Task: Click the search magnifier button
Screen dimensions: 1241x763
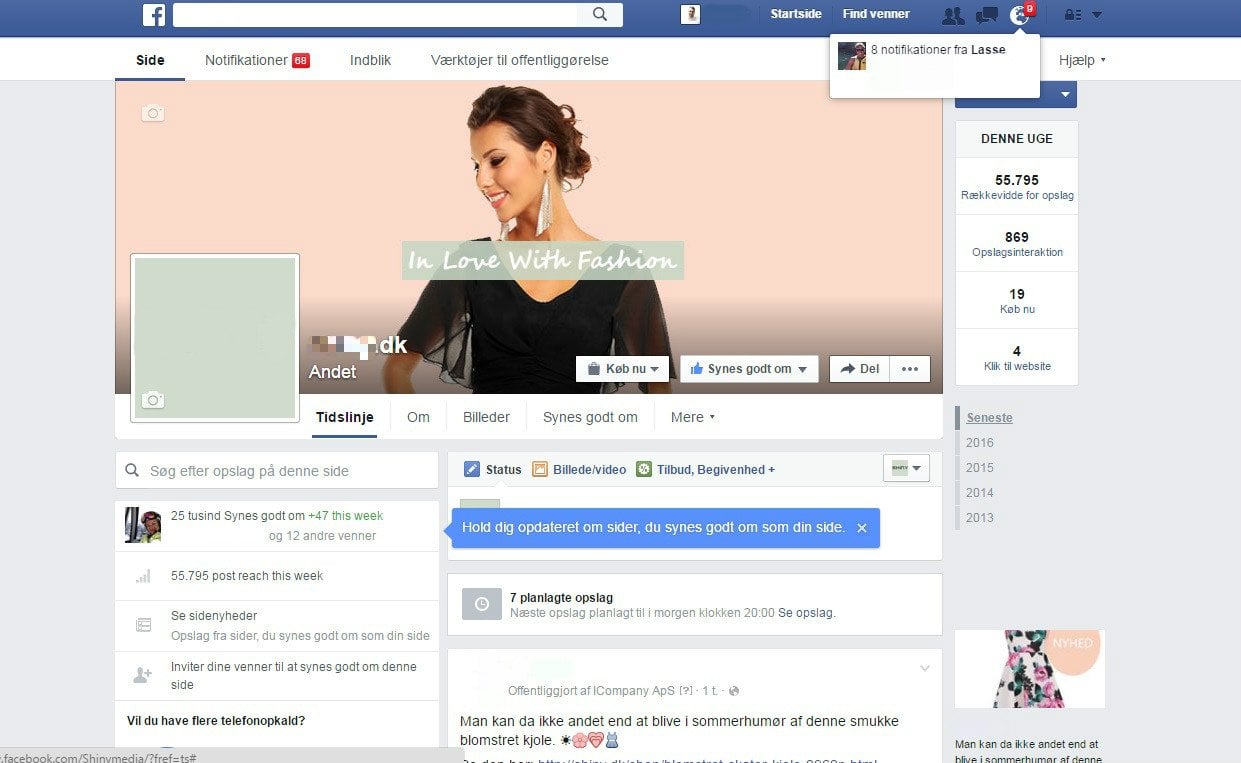Action: point(600,15)
